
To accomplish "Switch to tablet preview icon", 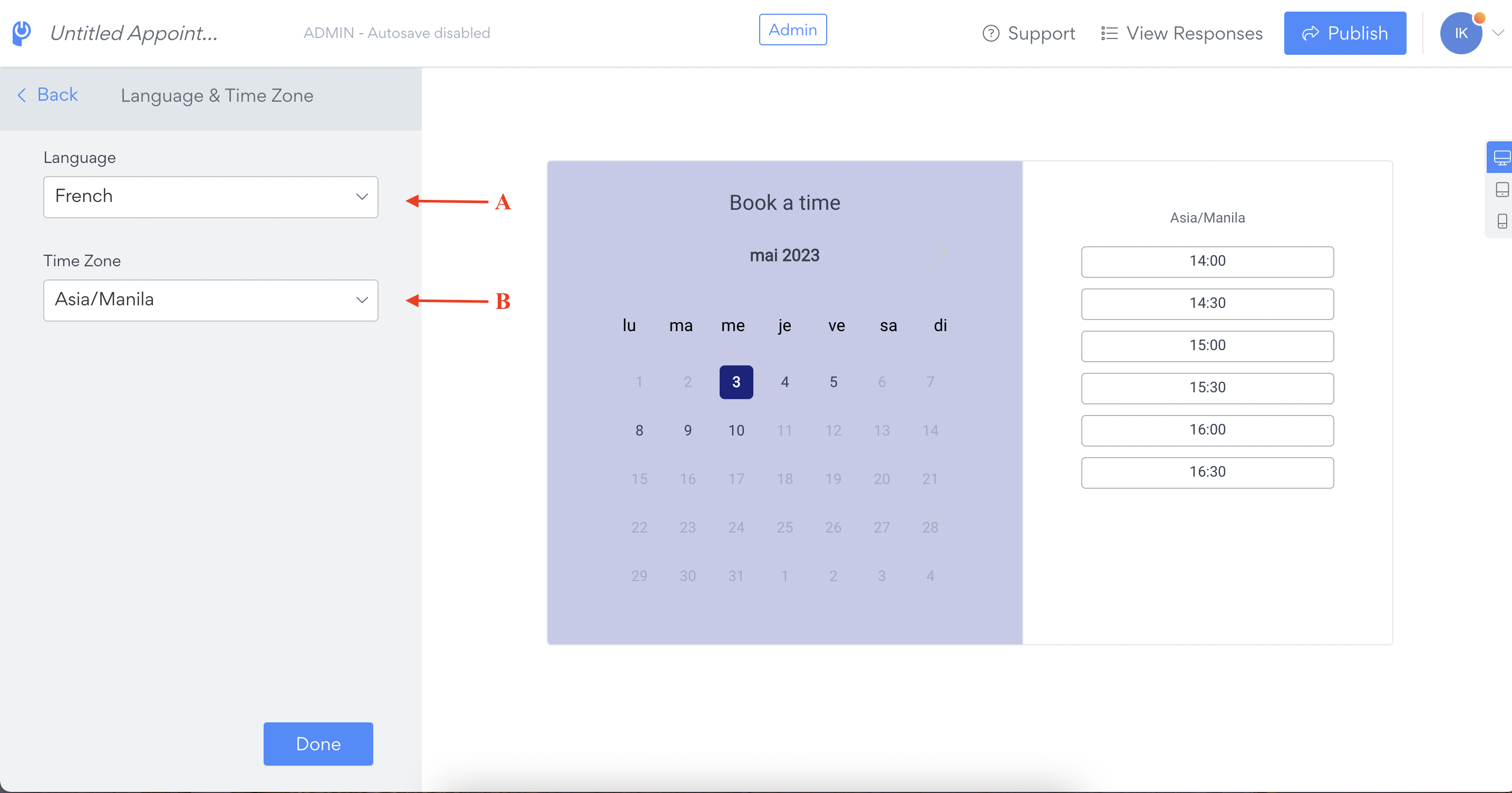I will click(x=1501, y=190).
